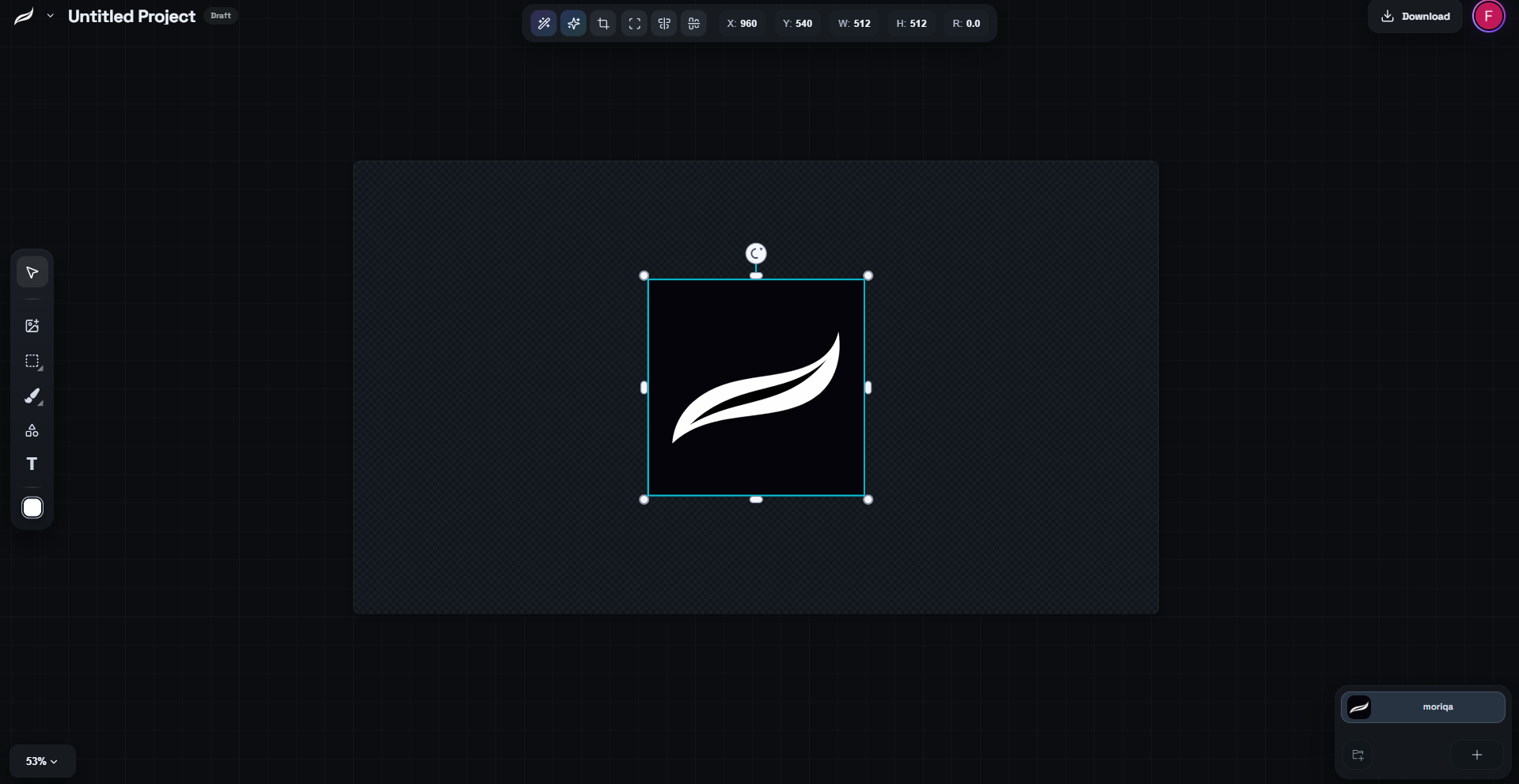Select the magic wand tool in top toolbar
Image resolution: width=1519 pixels, height=784 pixels.
(x=544, y=24)
